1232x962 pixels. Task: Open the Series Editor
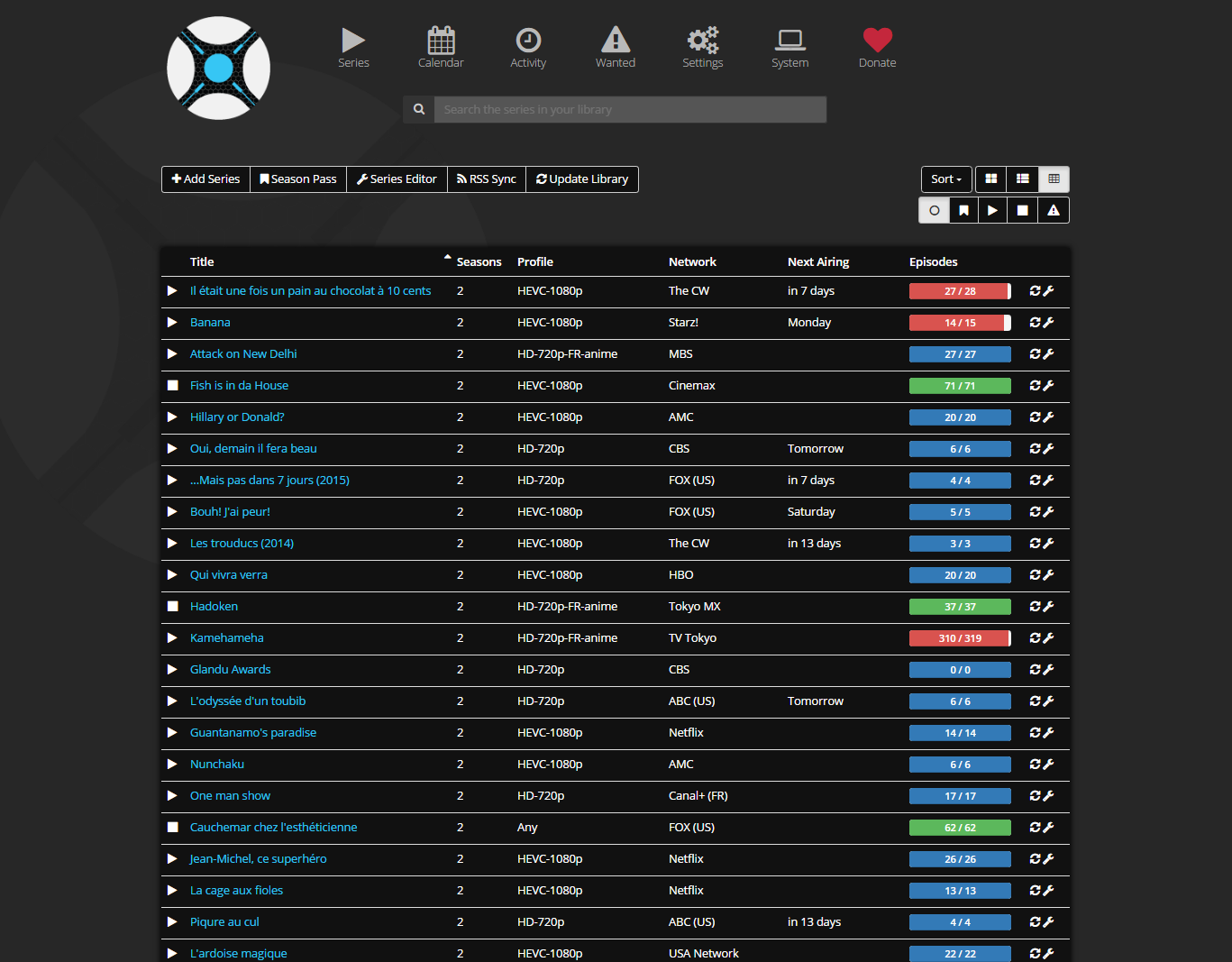(x=397, y=179)
